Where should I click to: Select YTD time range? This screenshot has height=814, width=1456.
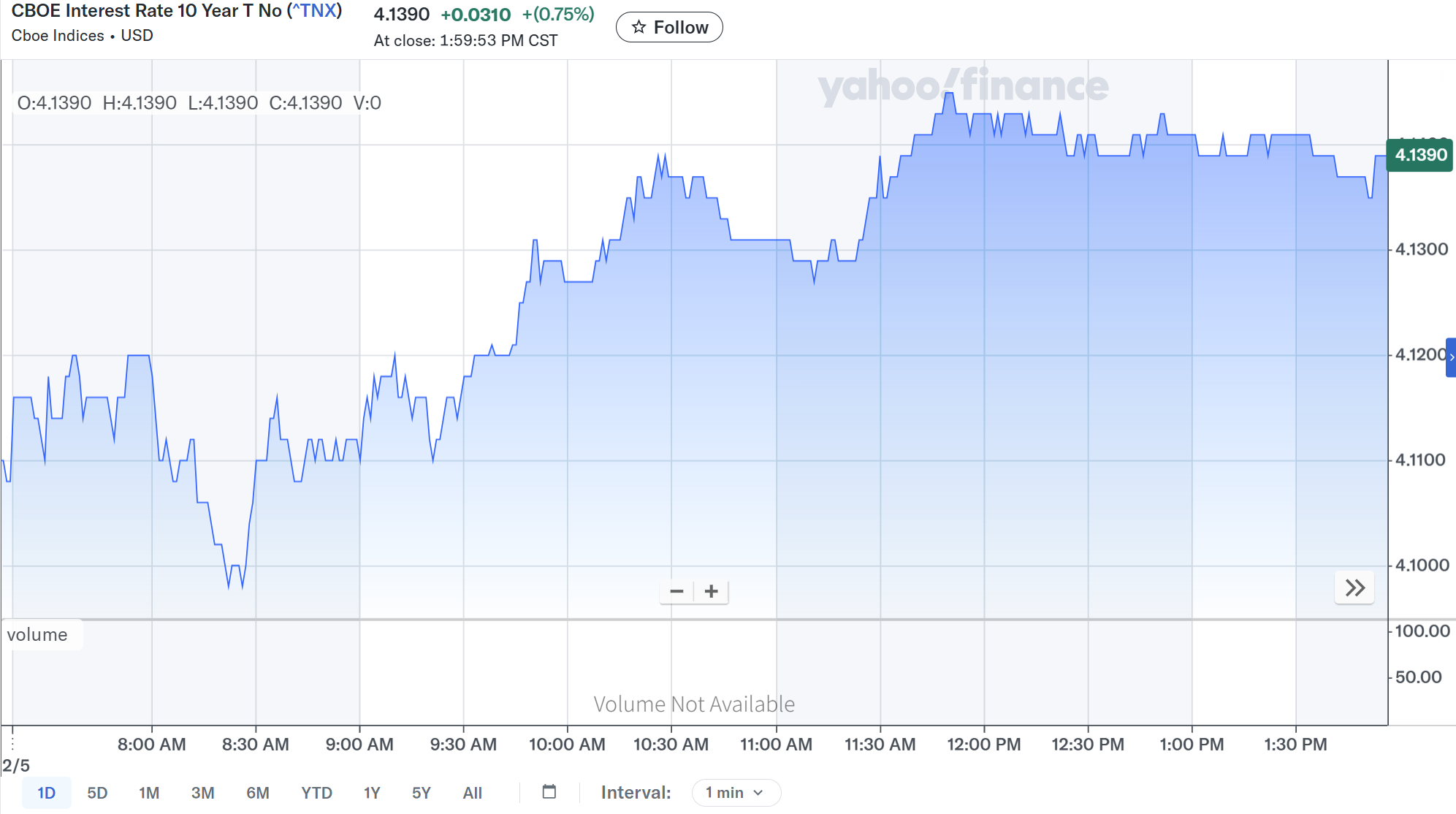(x=316, y=793)
